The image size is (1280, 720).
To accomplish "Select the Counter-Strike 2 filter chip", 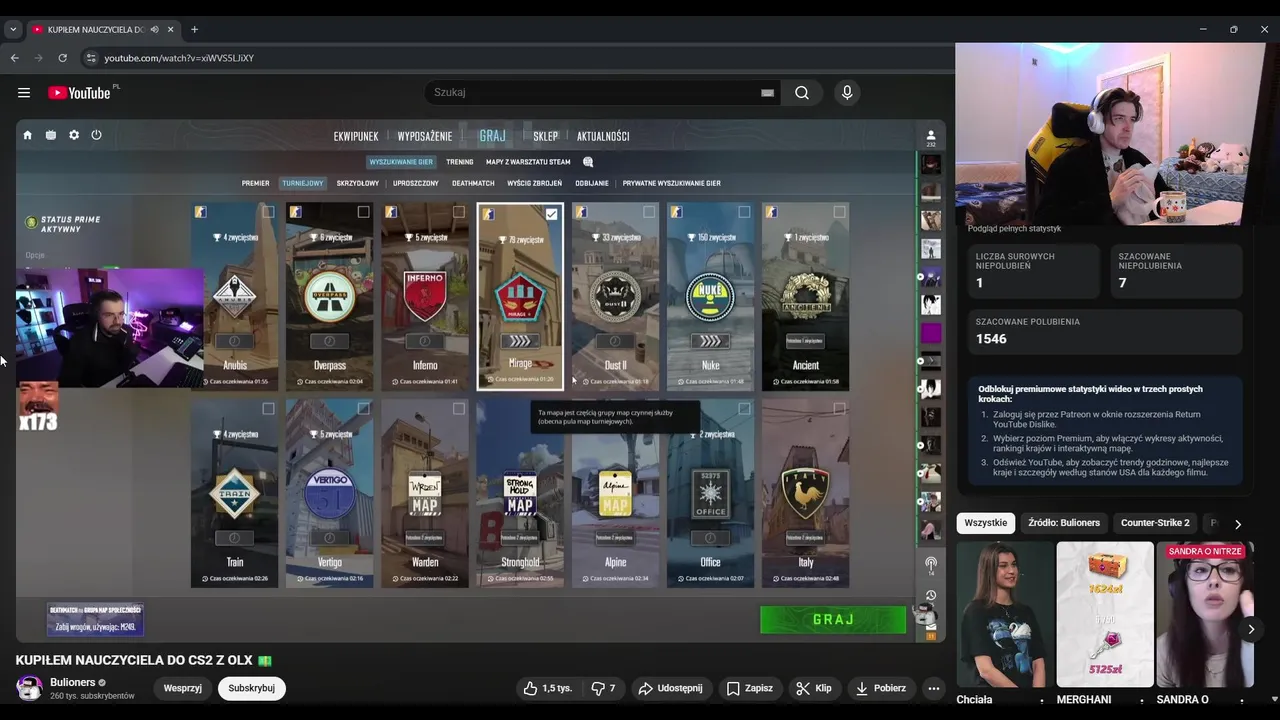I will 1155,523.
